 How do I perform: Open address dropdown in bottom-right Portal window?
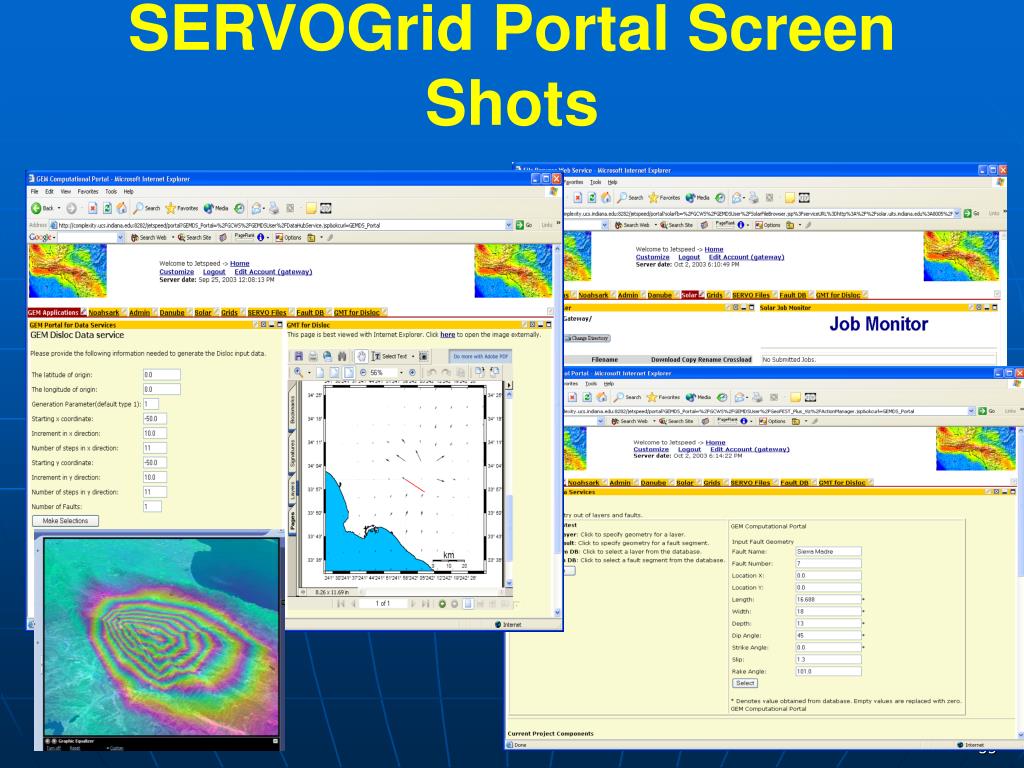(972, 411)
